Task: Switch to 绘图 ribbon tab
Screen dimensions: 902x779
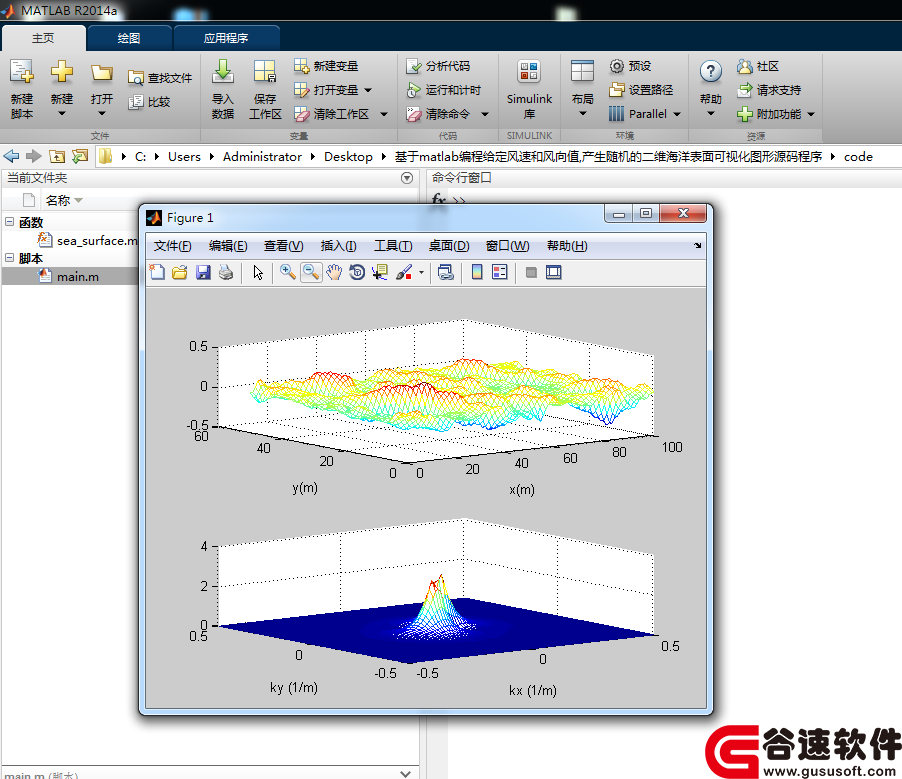Action: point(129,38)
